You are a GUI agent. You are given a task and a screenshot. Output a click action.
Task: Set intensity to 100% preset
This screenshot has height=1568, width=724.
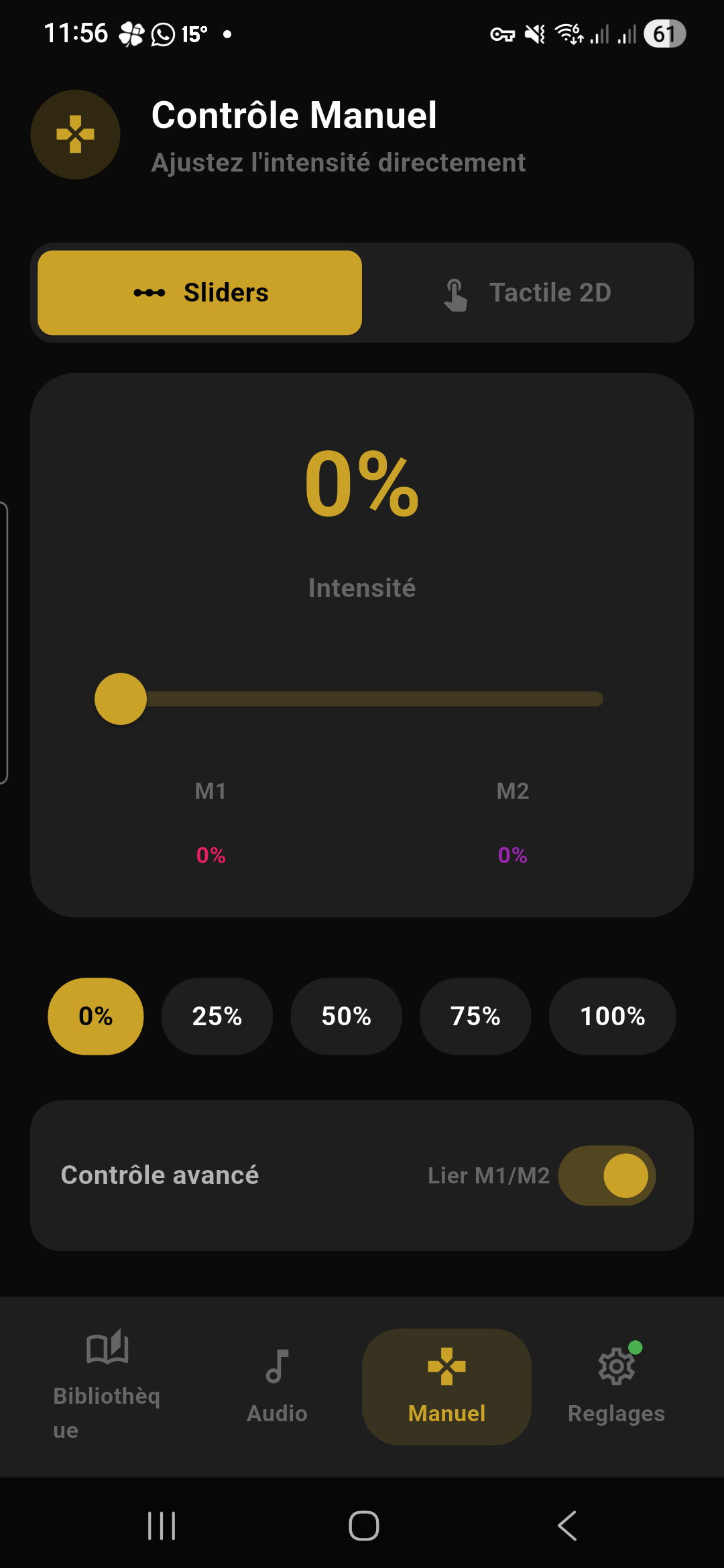[612, 1017]
